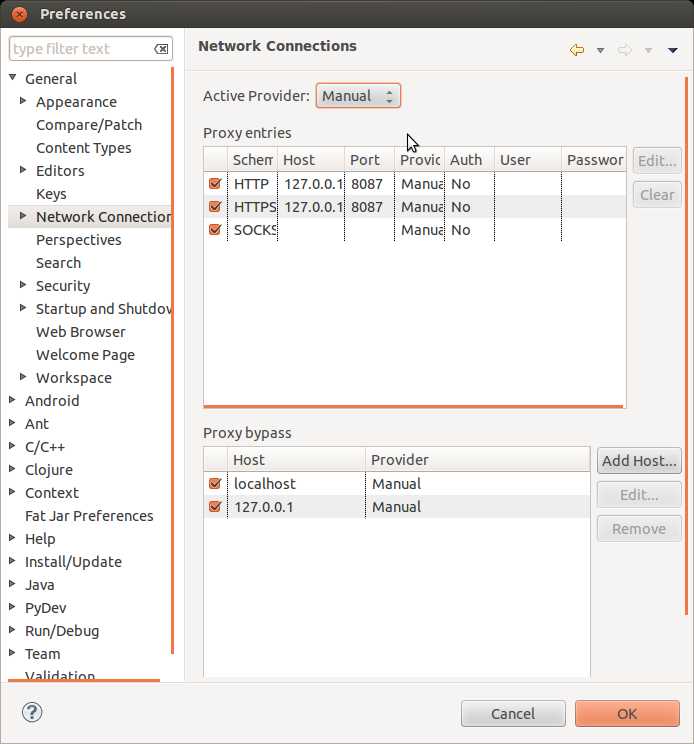Select the 127.0.0.1 bypass host row

397,507
